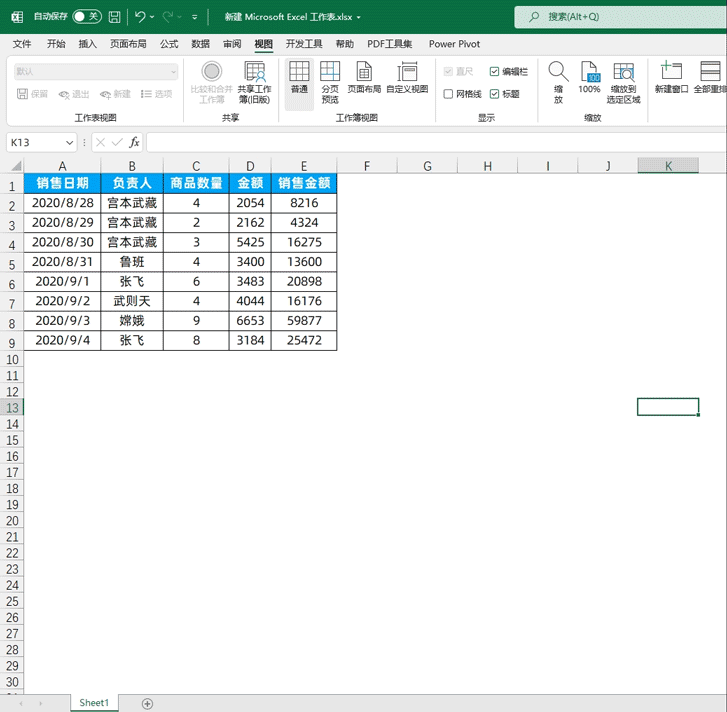727x712 pixels.
Task: Open a New Window (新建窗口)
Action: [671, 78]
